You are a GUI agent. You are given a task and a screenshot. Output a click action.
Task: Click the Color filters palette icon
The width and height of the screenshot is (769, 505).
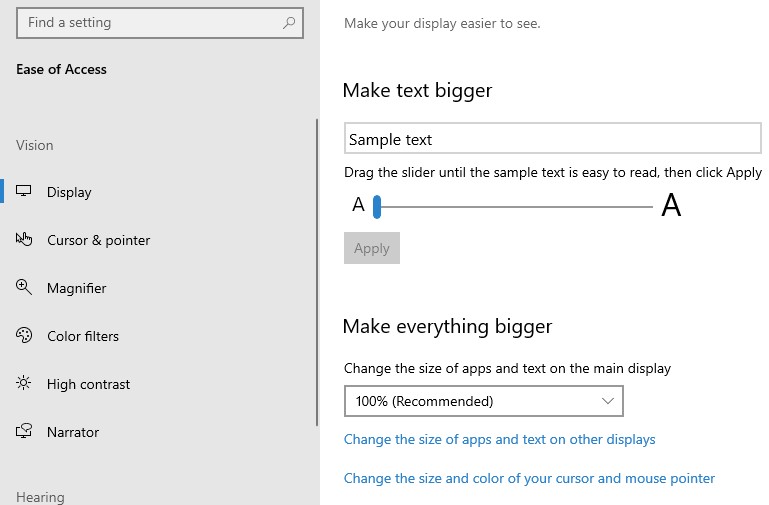[25, 336]
